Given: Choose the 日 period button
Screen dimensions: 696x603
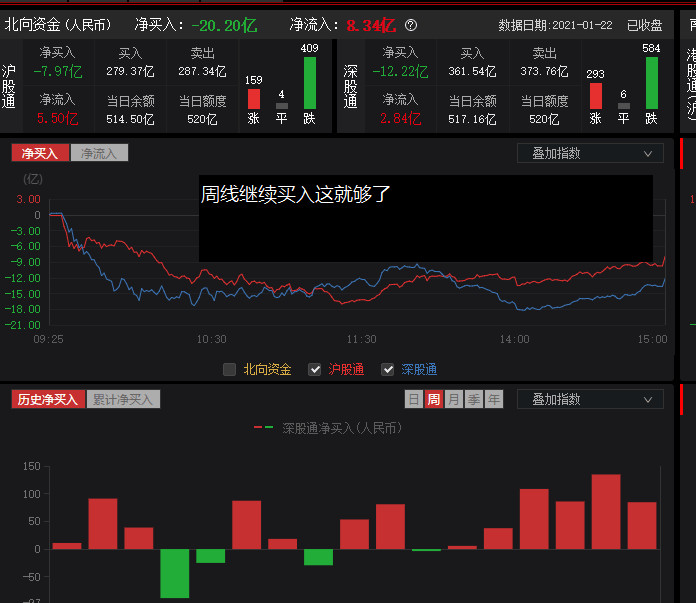Looking at the screenshot, I should coord(413,399).
